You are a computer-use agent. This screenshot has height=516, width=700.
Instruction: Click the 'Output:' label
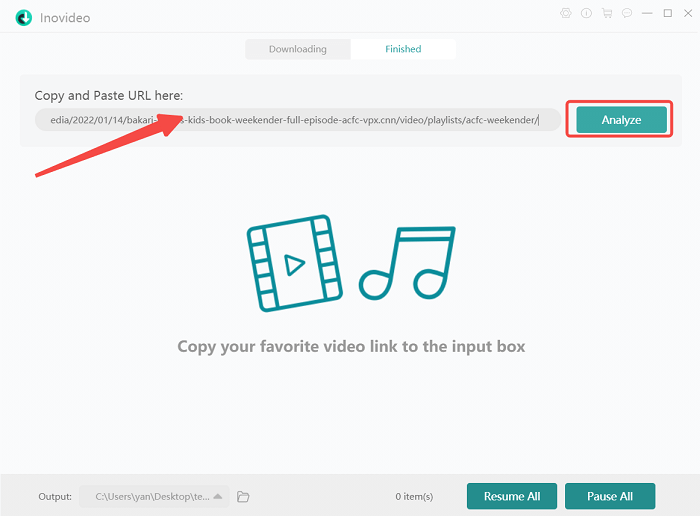coord(55,496)
